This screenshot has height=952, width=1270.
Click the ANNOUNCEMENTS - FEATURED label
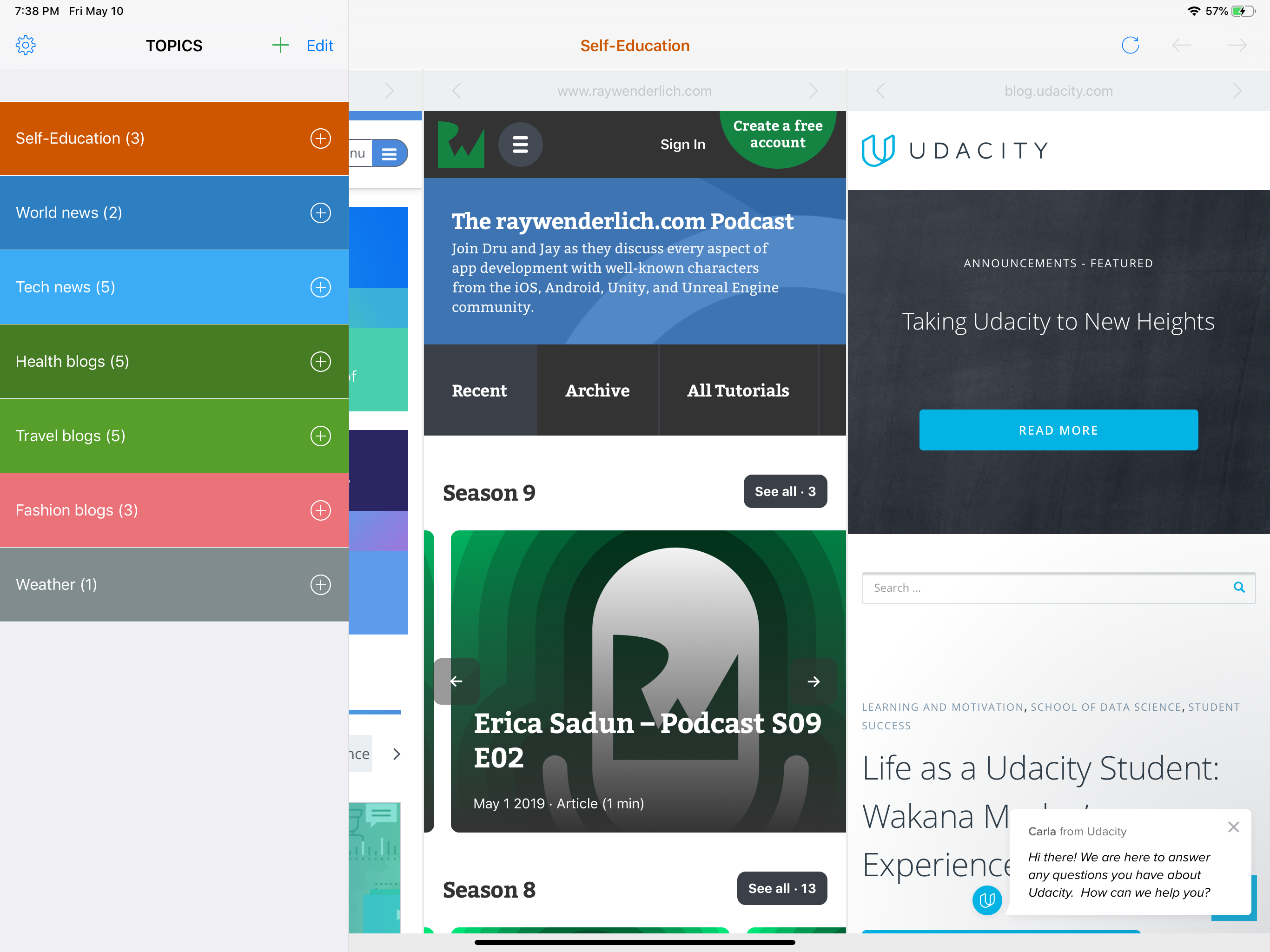point(1058,263)
